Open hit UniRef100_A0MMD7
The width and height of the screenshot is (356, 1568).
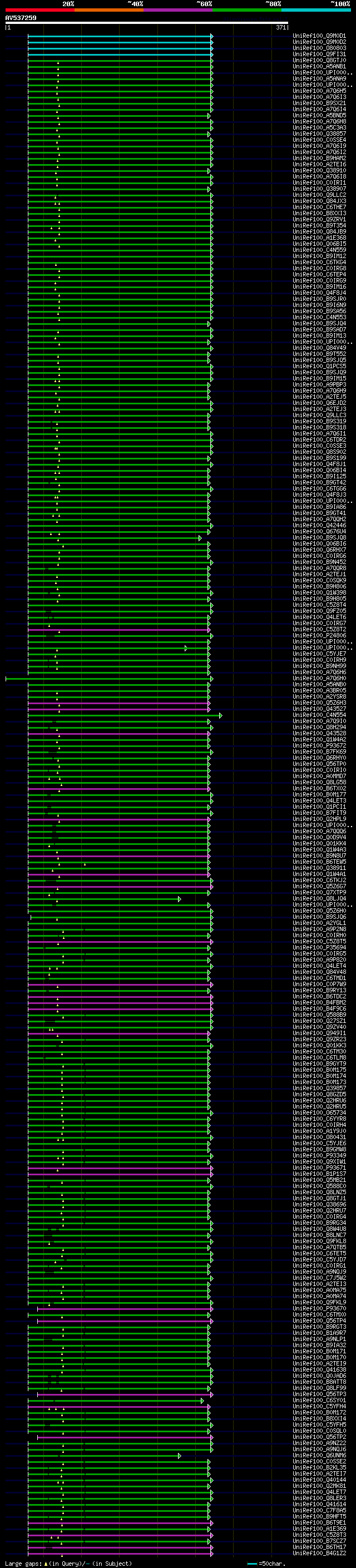319,775
